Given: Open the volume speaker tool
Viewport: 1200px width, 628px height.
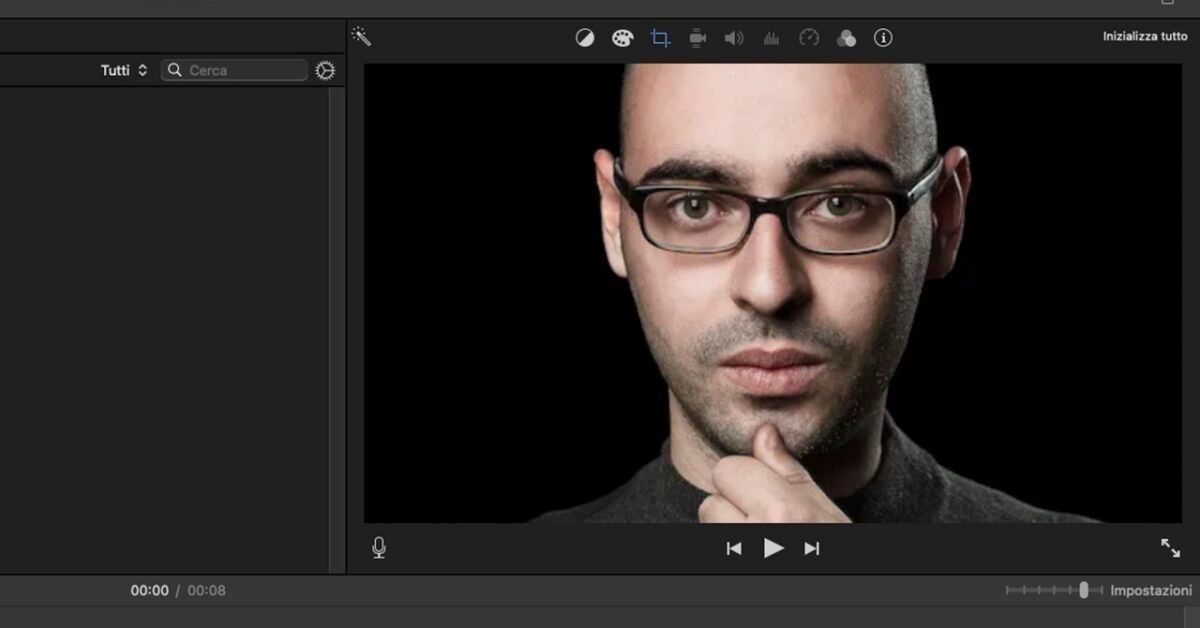Looking at the screenshot, I should 734,38.
